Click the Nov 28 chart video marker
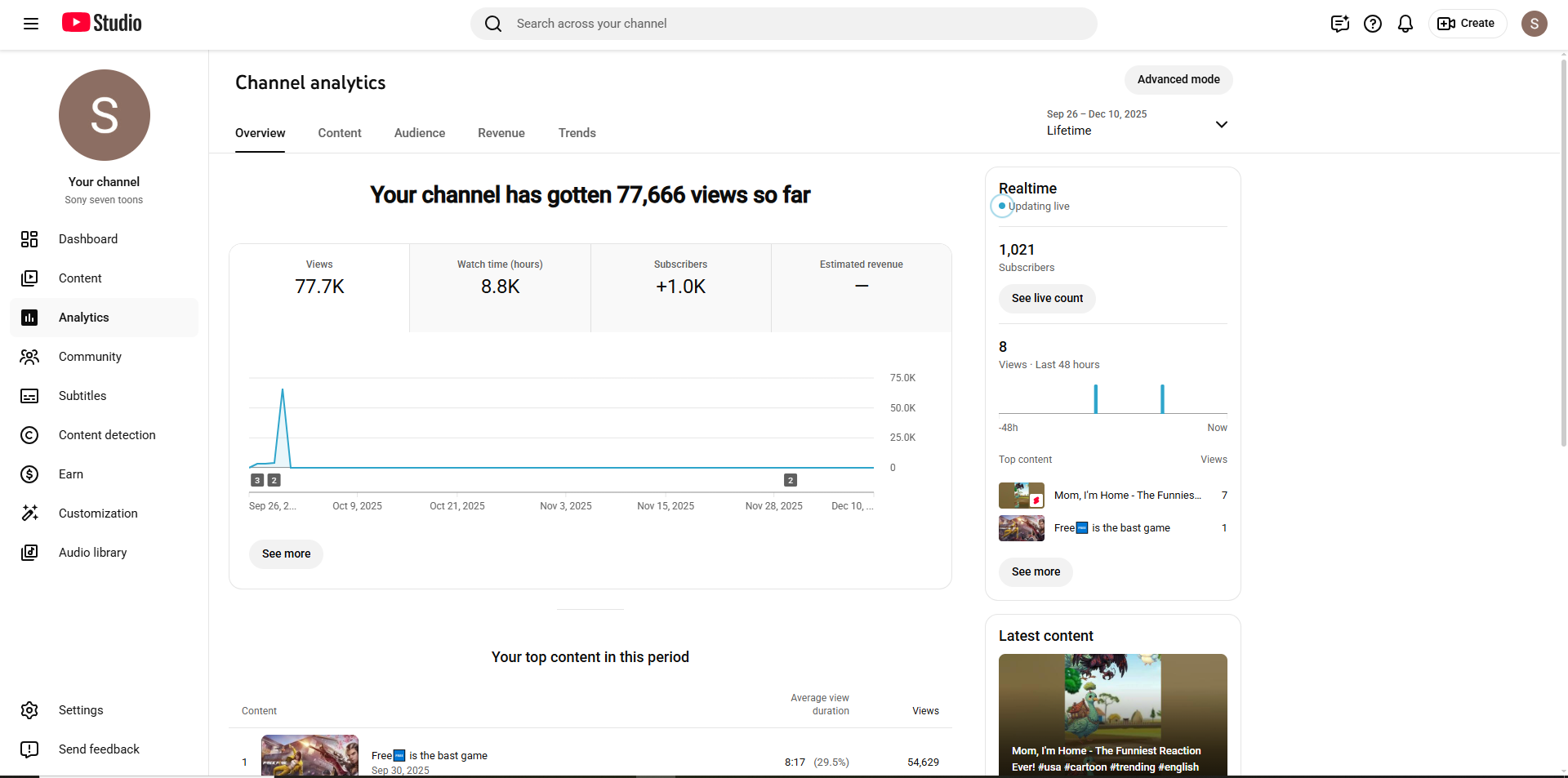This screenshot has width=1568, height=778. [790, 480]
